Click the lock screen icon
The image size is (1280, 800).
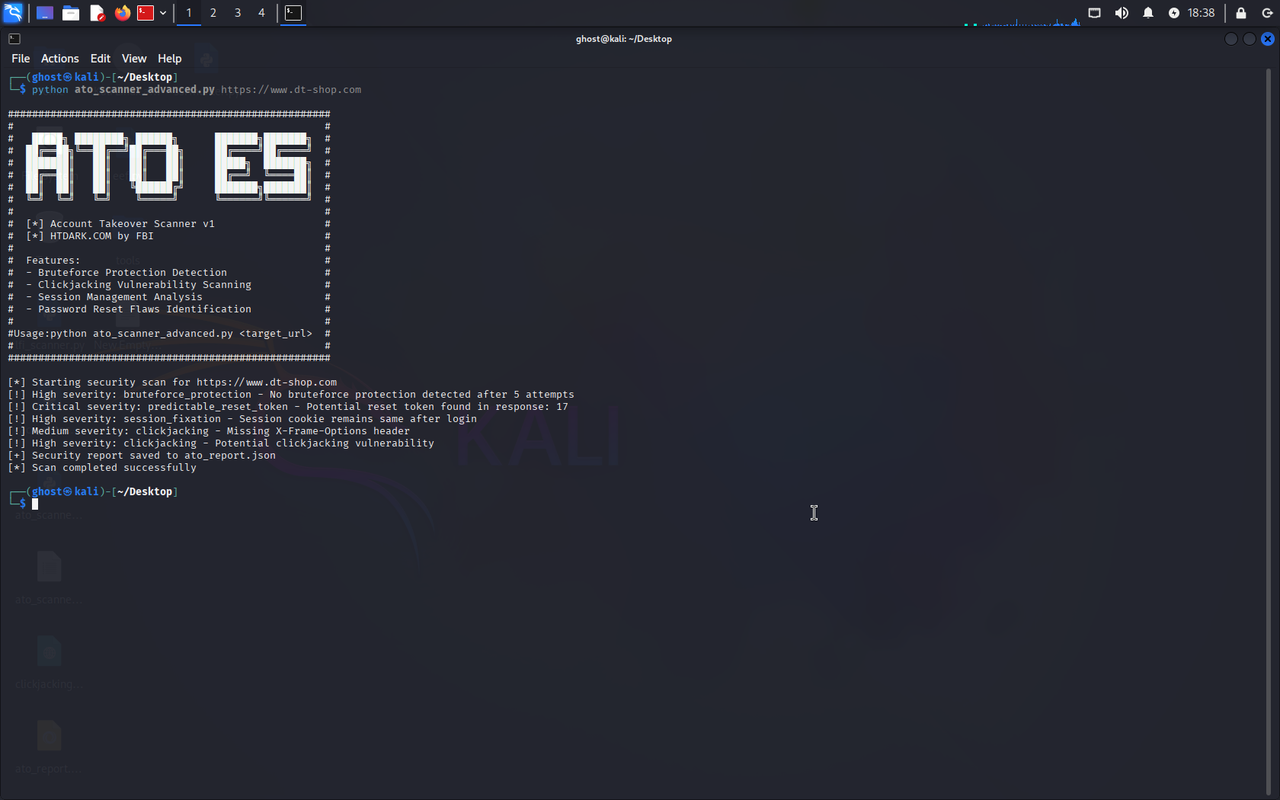click(1241, 13)
